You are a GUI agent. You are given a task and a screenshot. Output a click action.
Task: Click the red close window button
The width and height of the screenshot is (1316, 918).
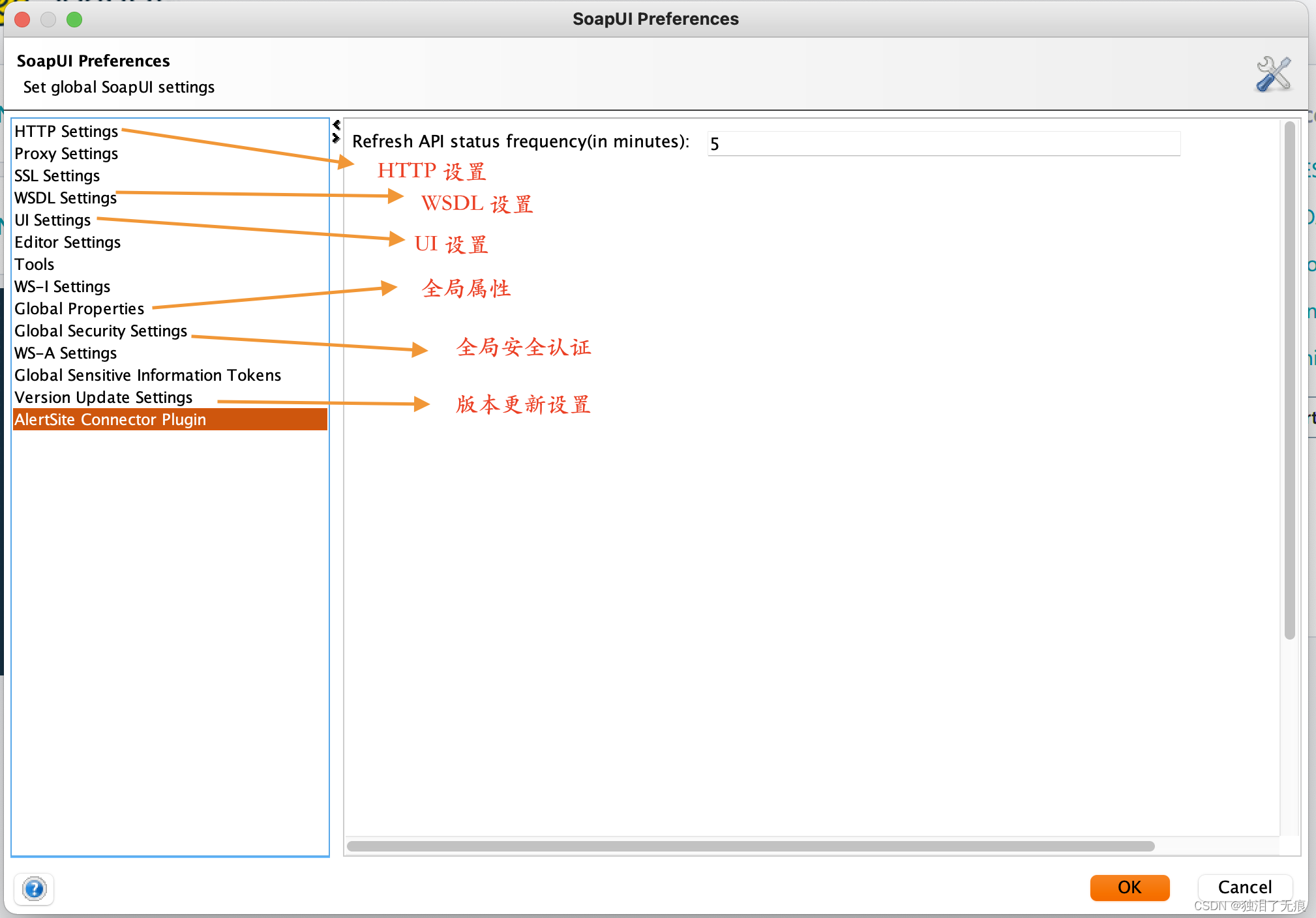click(23, 20)
